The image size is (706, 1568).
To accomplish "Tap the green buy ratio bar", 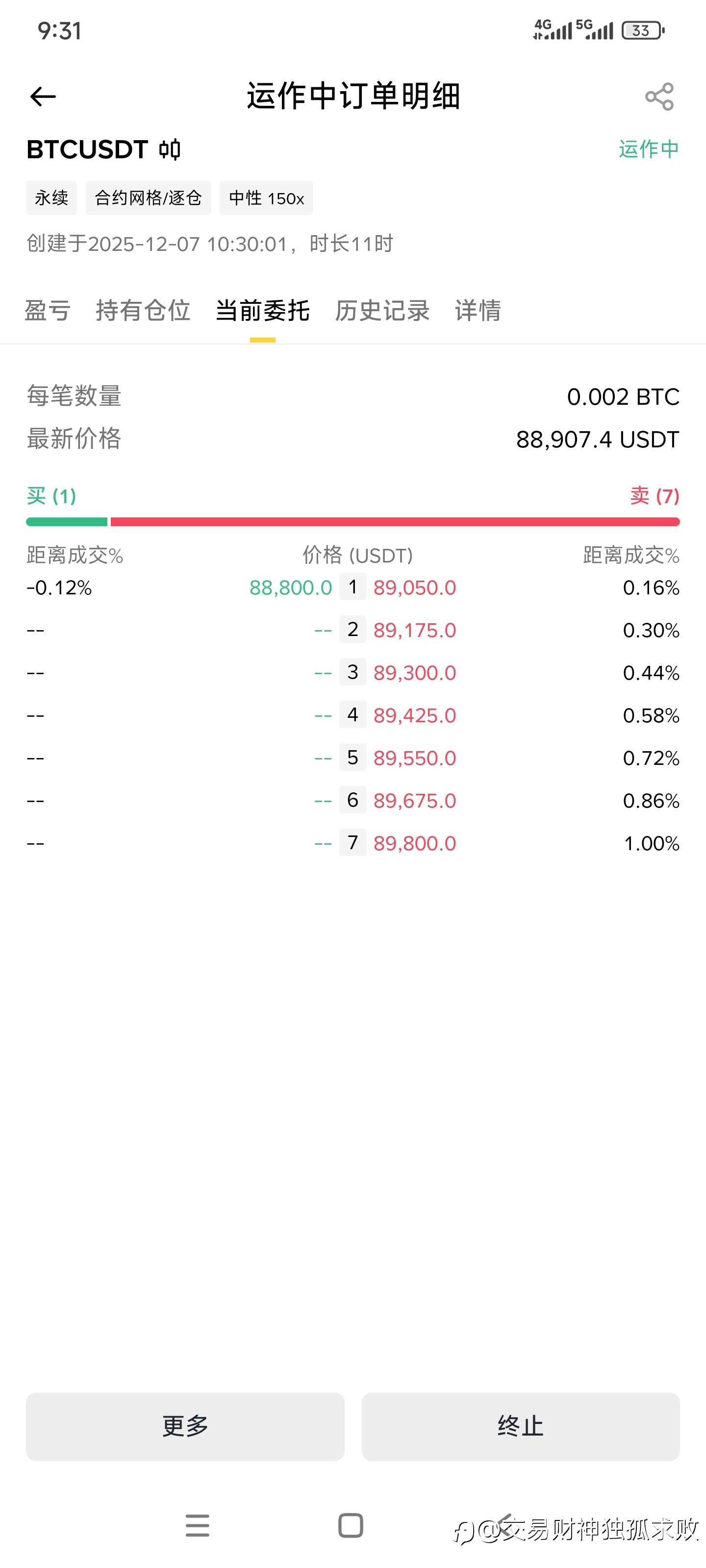I will tap(66, 522).
